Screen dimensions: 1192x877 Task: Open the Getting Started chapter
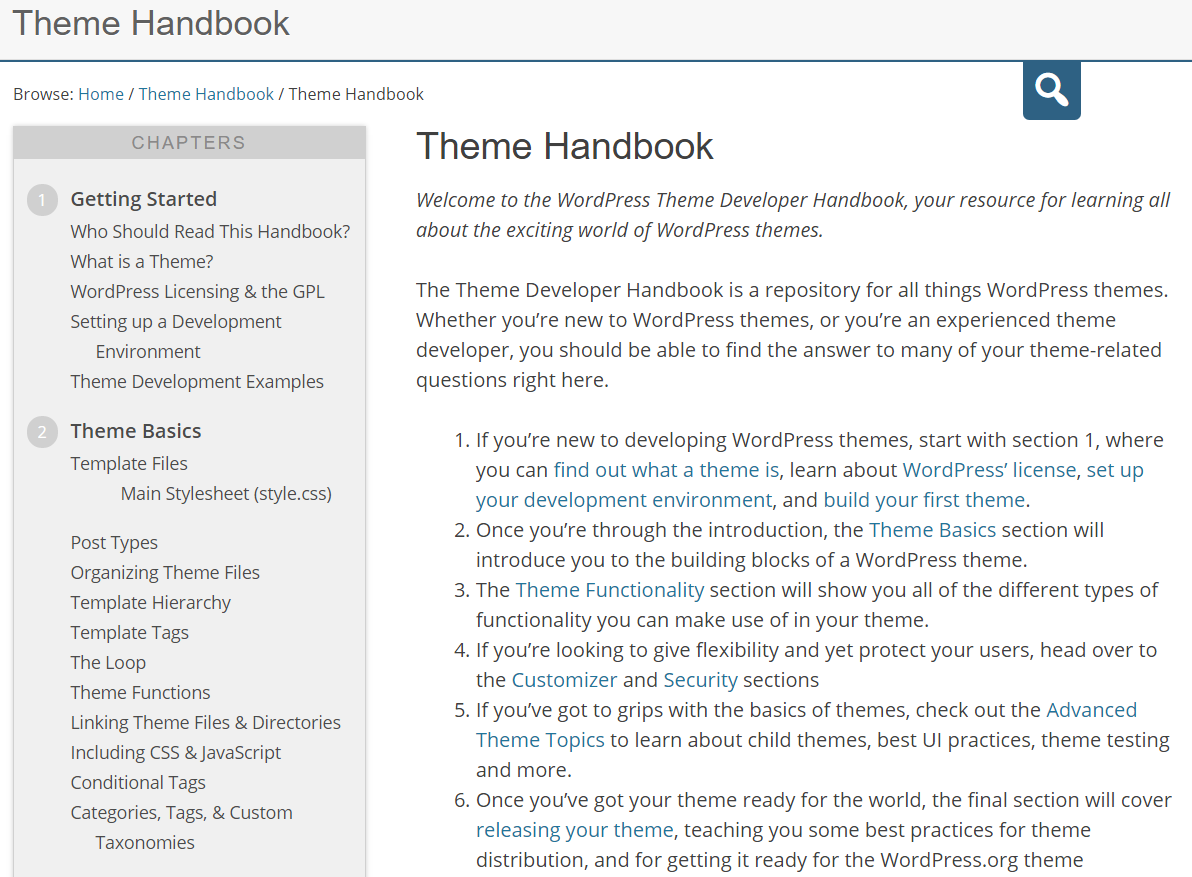click(x=144, y=199)
